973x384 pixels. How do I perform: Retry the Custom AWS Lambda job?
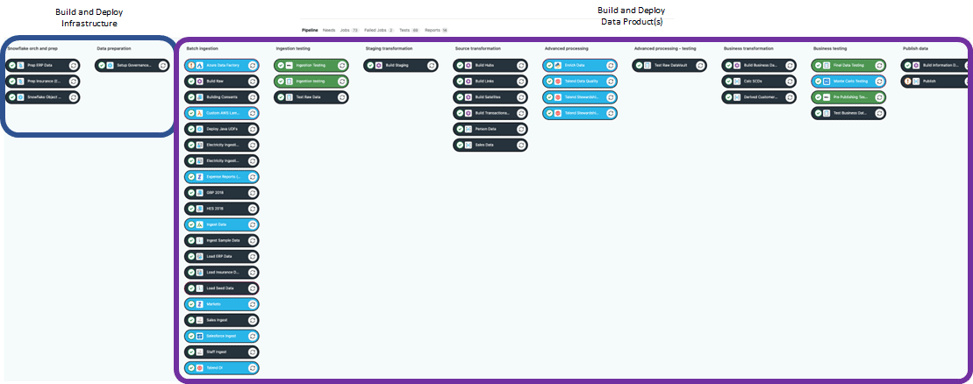[253, 113]
